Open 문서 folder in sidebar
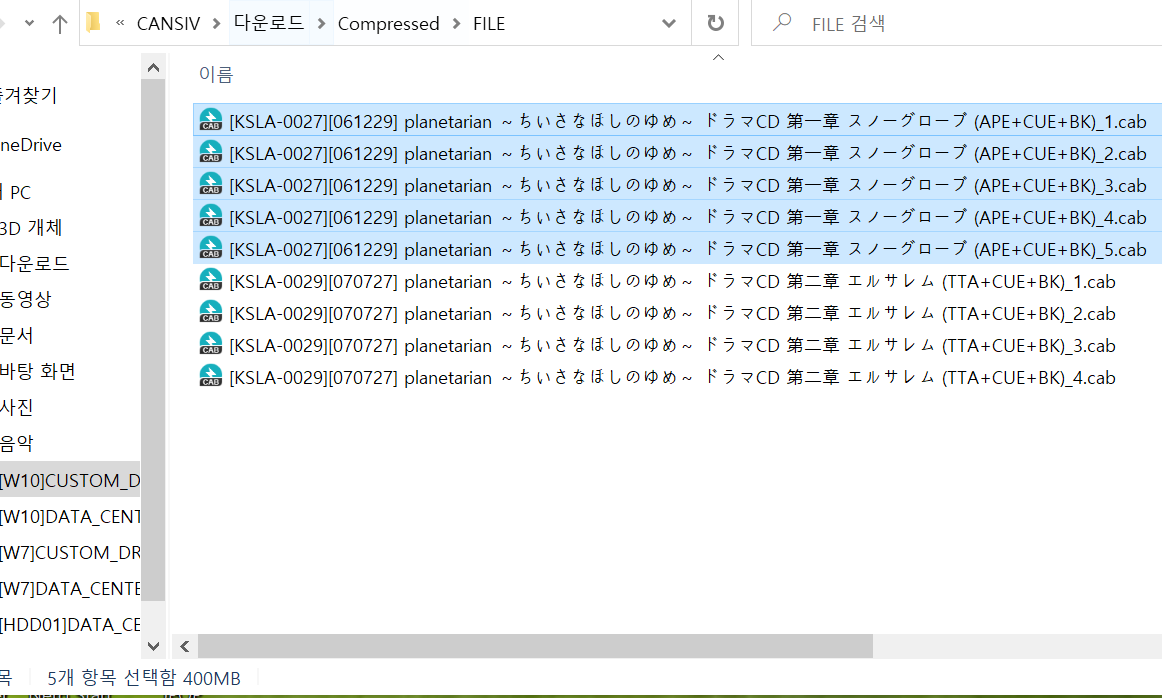The height and width of the screenshot is (698, 1162). tap(16, 335)
